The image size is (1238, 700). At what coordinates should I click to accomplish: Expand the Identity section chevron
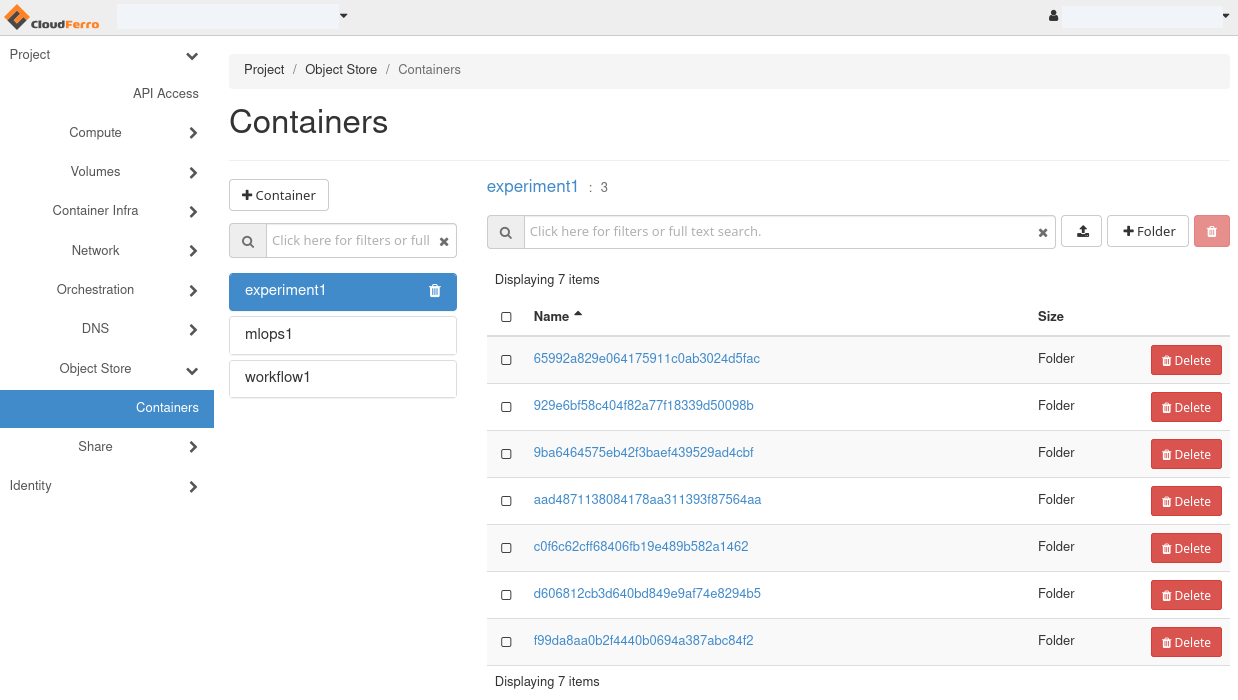point(193,487)
